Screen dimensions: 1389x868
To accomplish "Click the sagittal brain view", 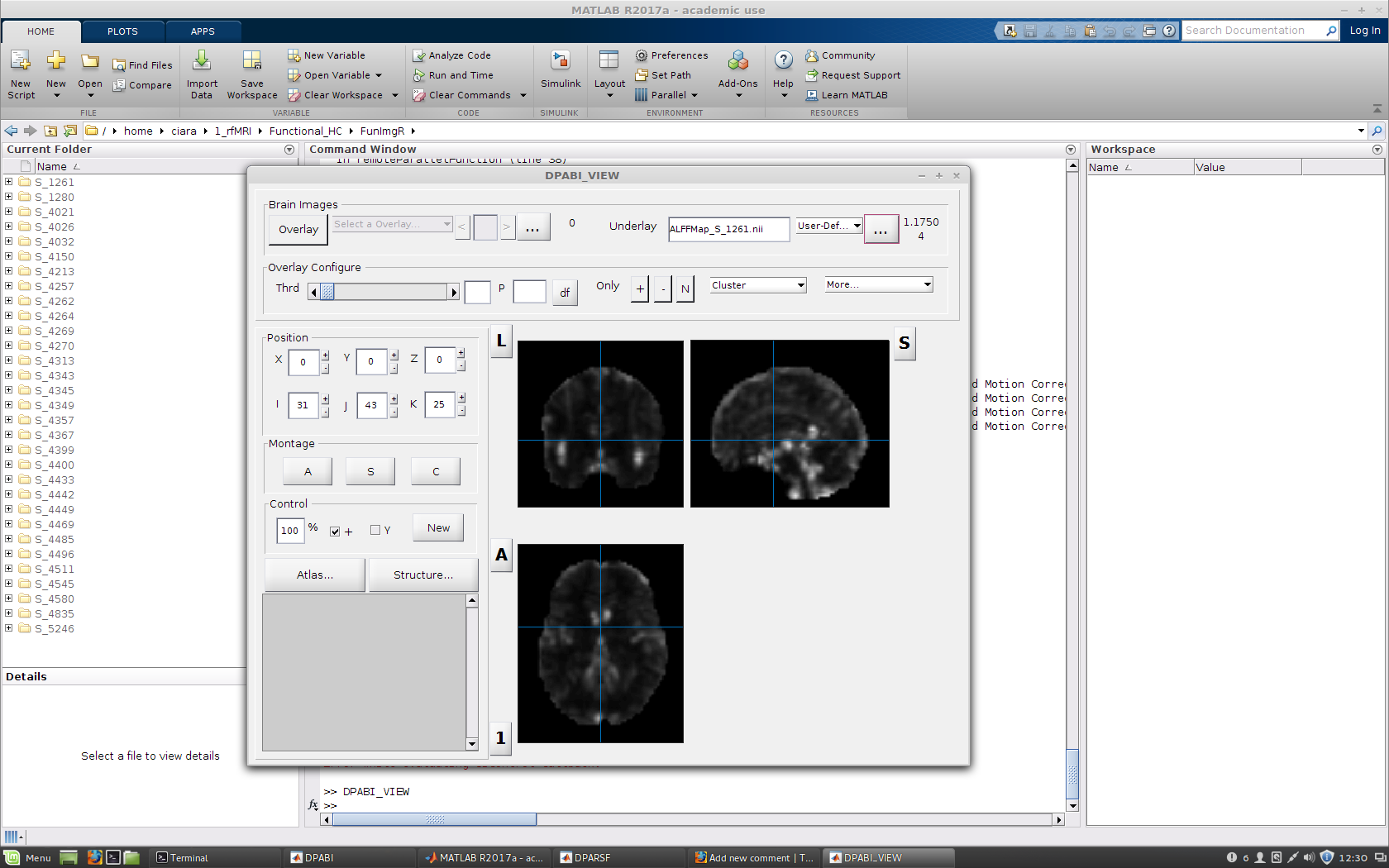I will click(x=790, y=424).
